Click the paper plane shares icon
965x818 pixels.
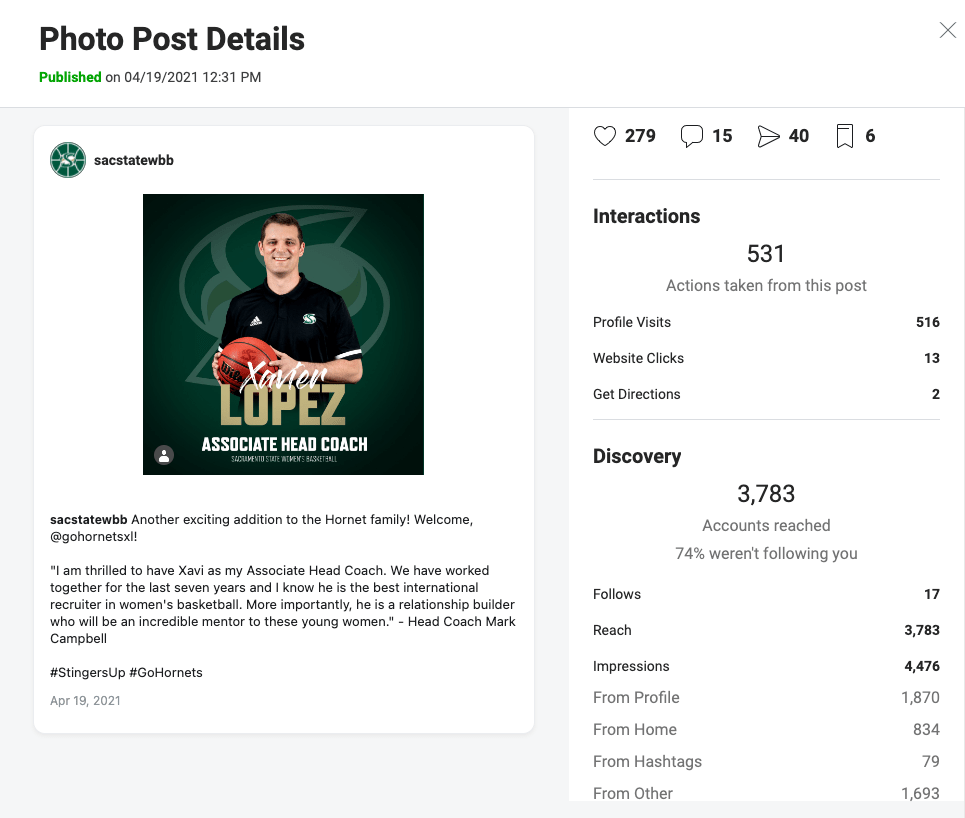768,136
